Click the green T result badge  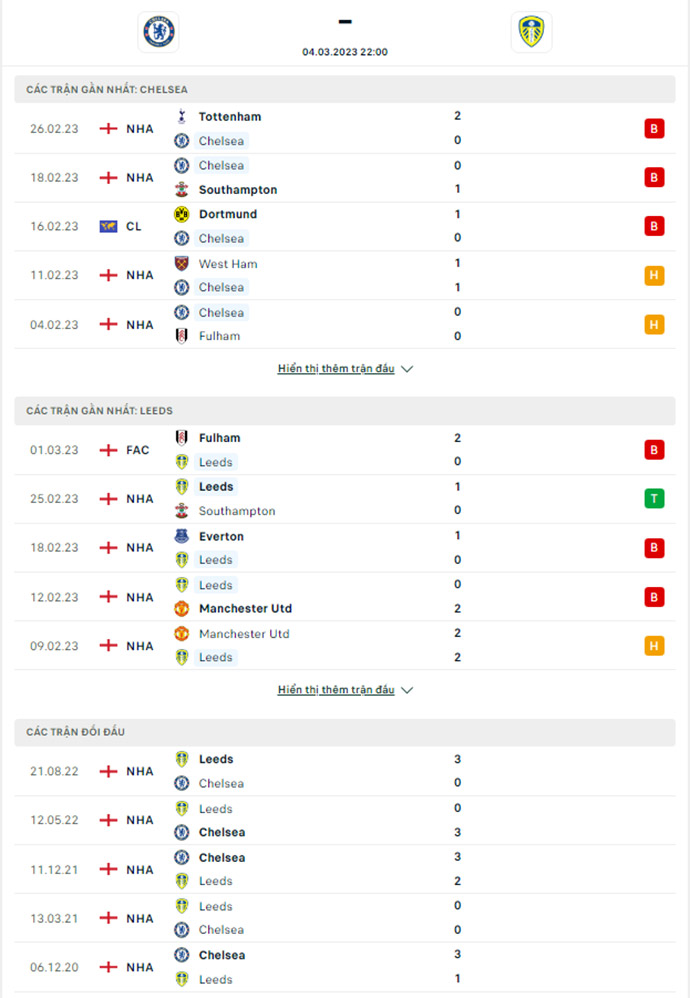coord(654,498)
